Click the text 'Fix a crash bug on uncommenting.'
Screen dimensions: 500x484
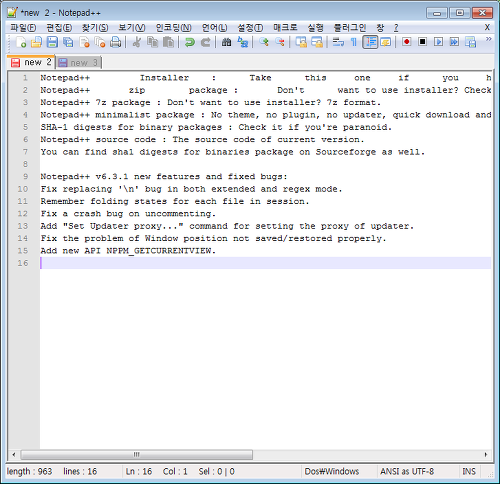click(128, 214)
